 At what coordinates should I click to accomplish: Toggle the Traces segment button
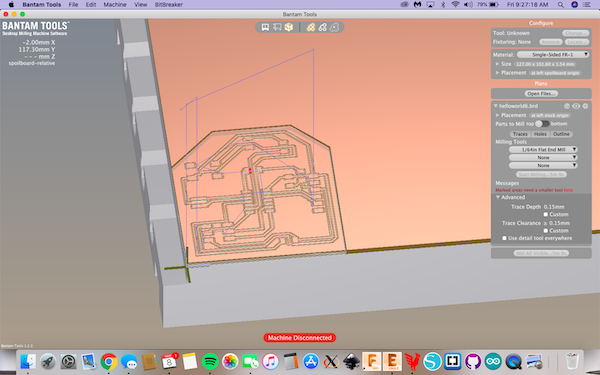pyautogui.click(x=520, y=134)
